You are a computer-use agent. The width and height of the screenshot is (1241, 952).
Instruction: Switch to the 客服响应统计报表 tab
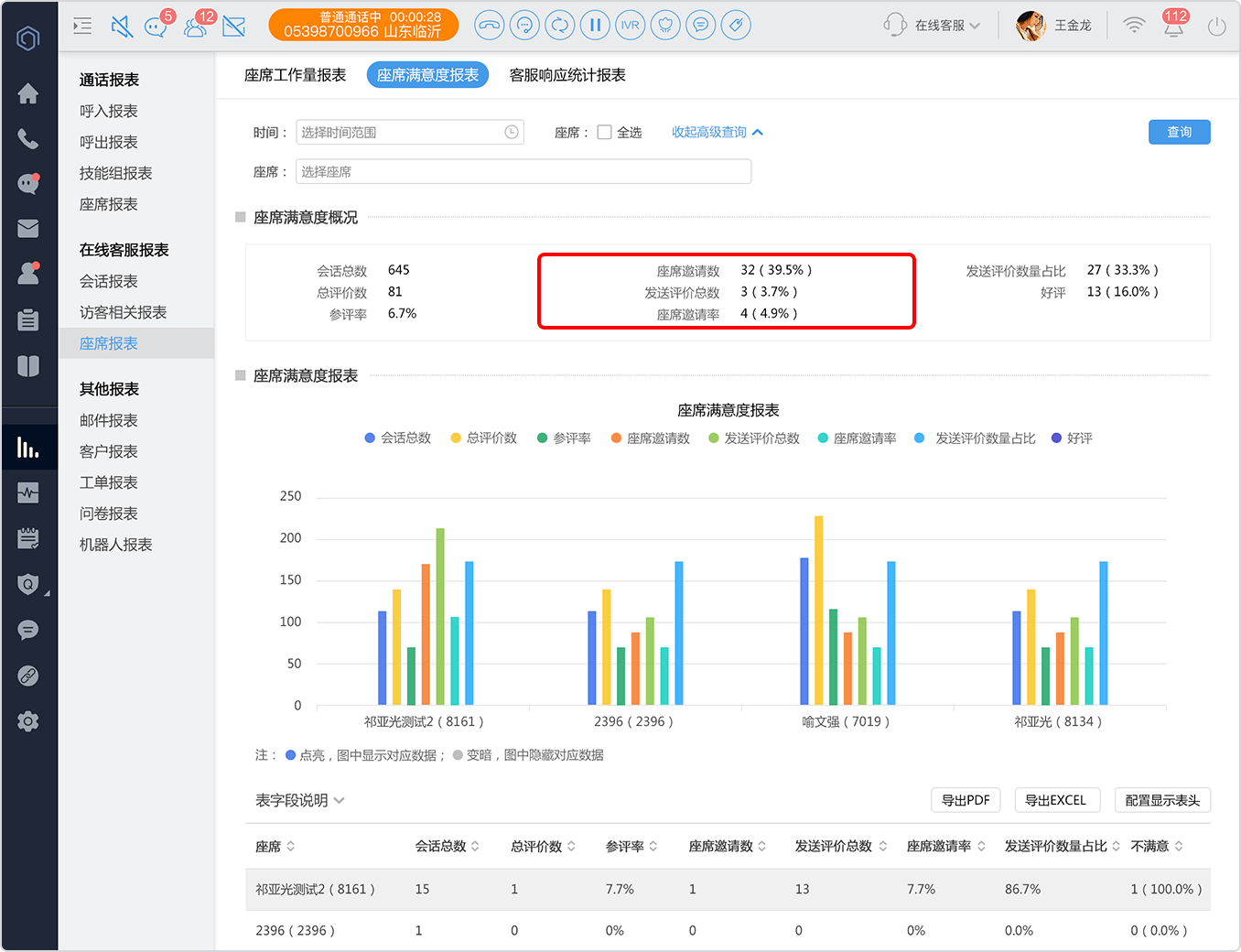[567, 75]
